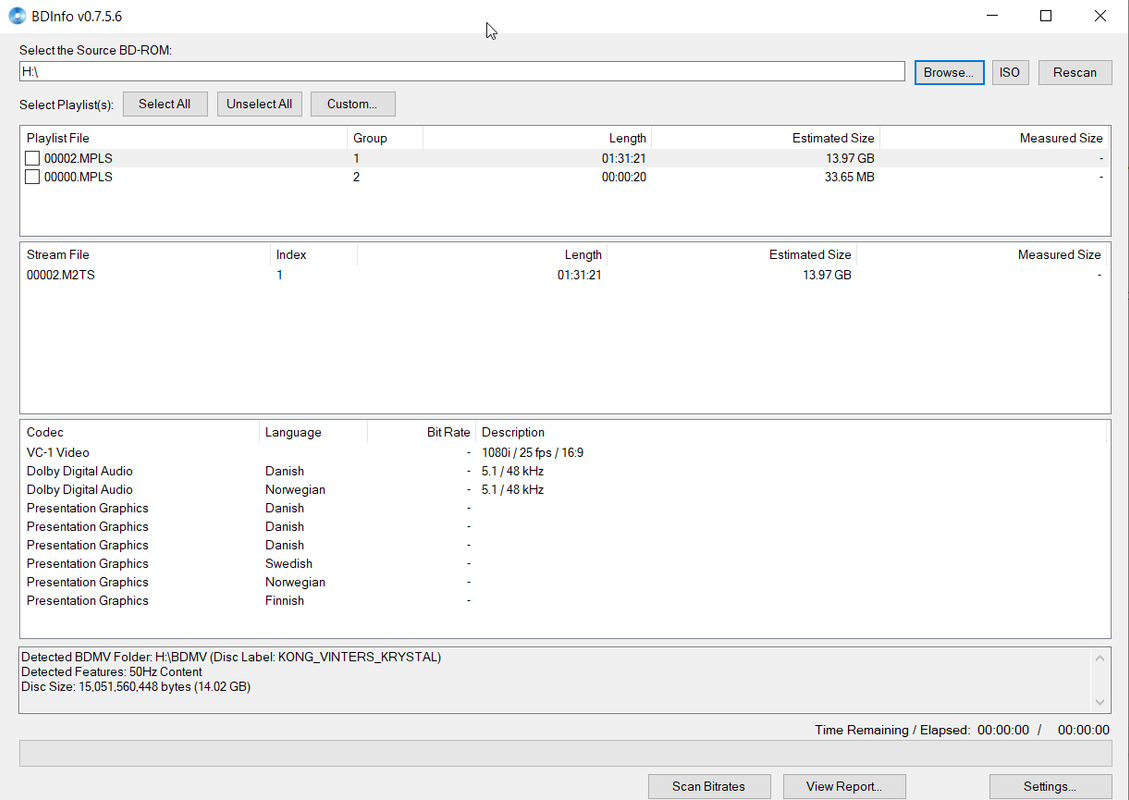Image resolution: width=1129 pixels, height=800 pixels.
Task: Open View Report...
Action: (x=844, y=786)
